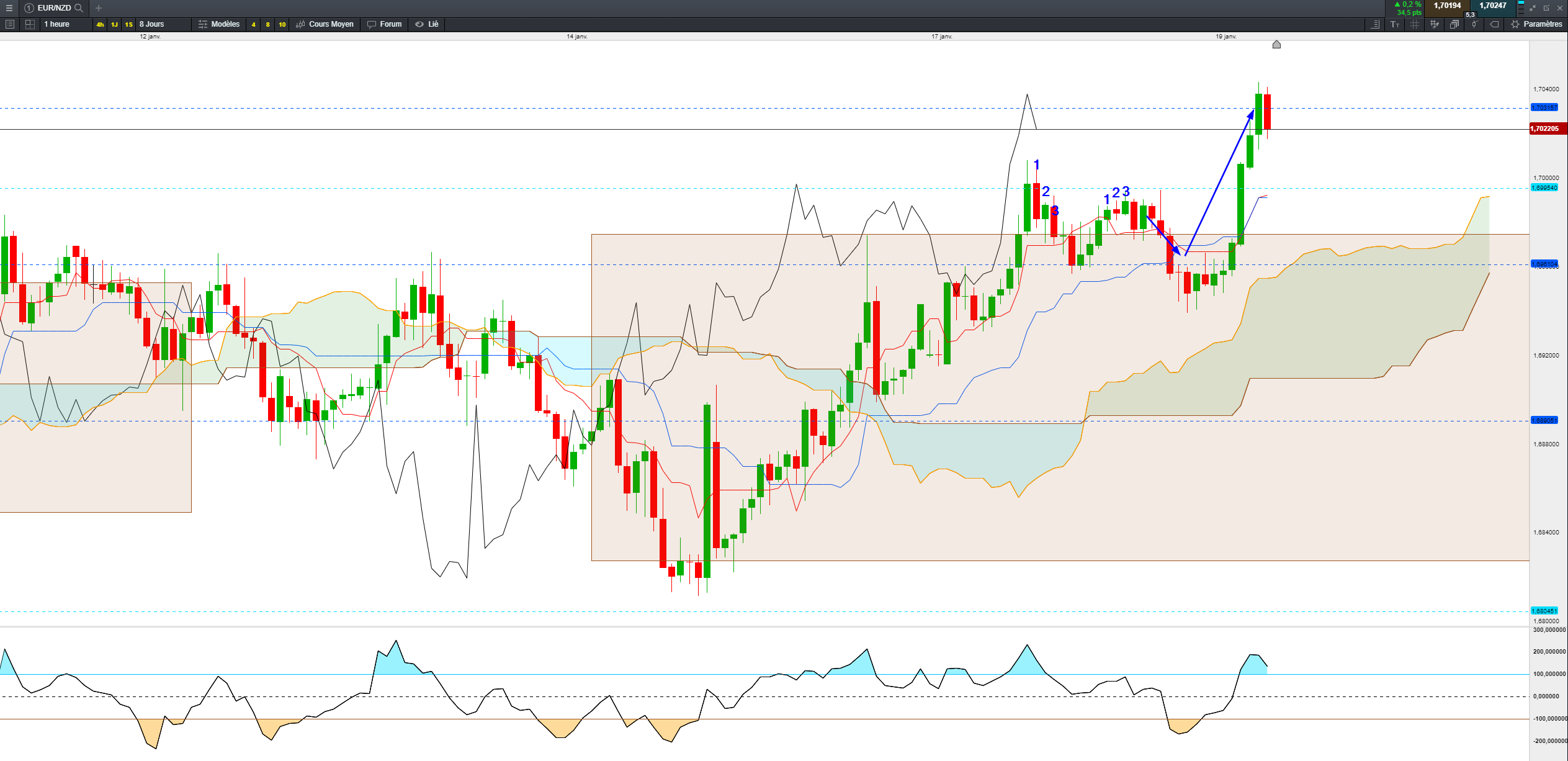Image resolution: width=1568 pixels, height=761 pixels.
Task: Click the 1,704000 price axis value
Action: pyautogui.click(x=1546, y=89)
